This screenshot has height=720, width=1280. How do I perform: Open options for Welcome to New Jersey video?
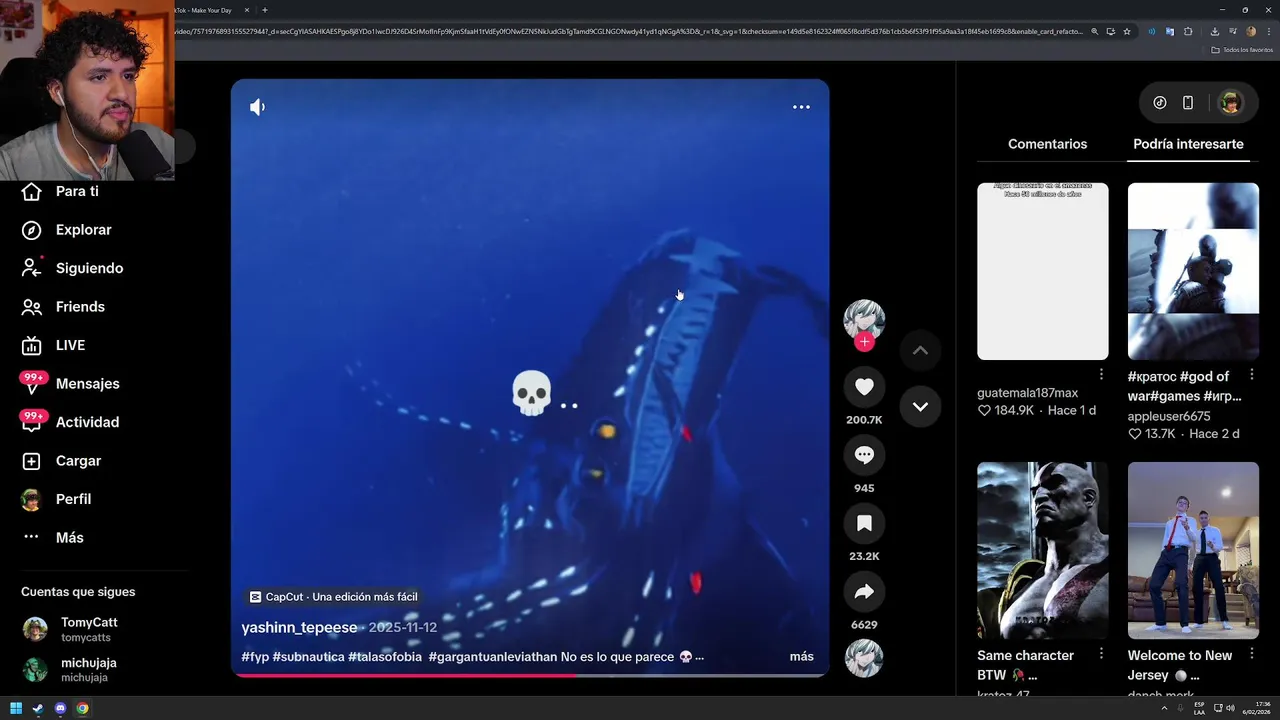point(1252,653)
